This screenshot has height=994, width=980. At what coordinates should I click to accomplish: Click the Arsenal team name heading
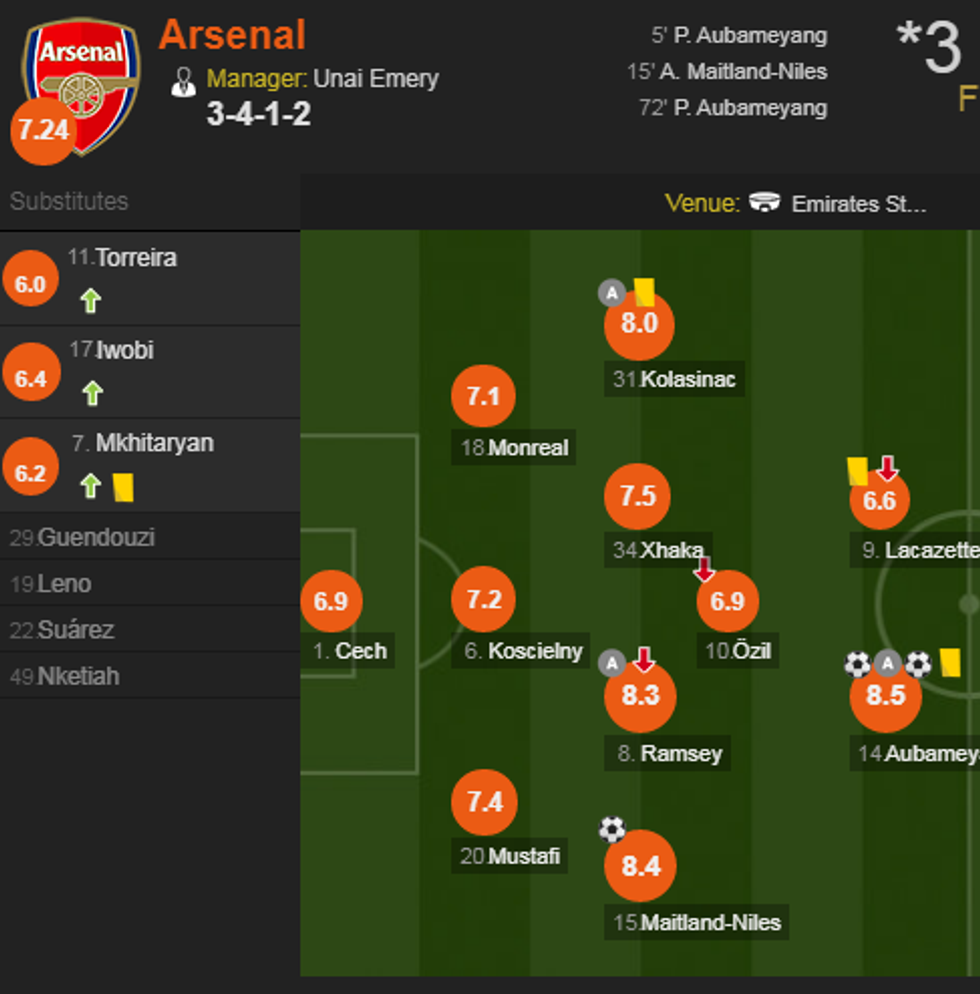click(232, 36)
